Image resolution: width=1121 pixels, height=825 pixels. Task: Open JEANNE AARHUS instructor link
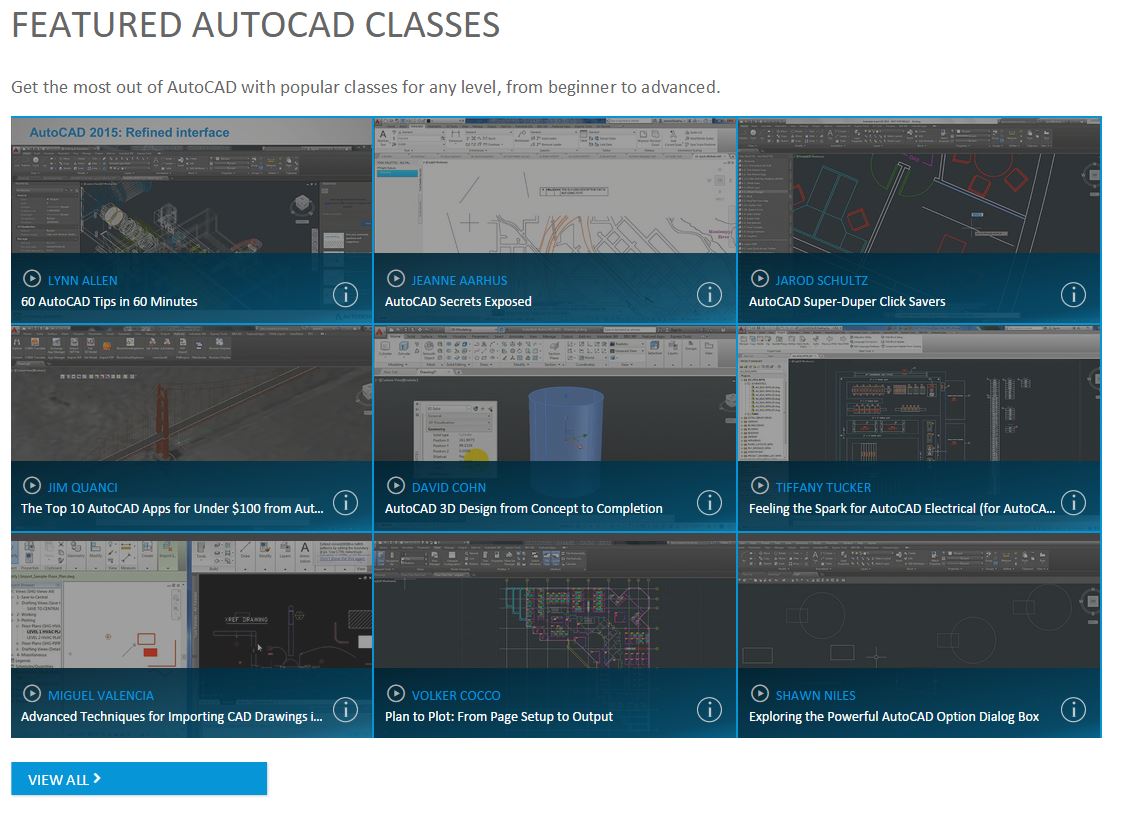point(460,281)
